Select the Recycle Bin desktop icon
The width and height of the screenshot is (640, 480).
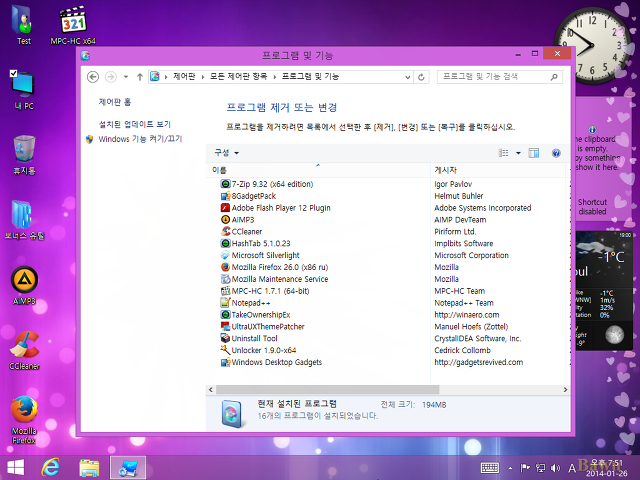click(24, 155)
